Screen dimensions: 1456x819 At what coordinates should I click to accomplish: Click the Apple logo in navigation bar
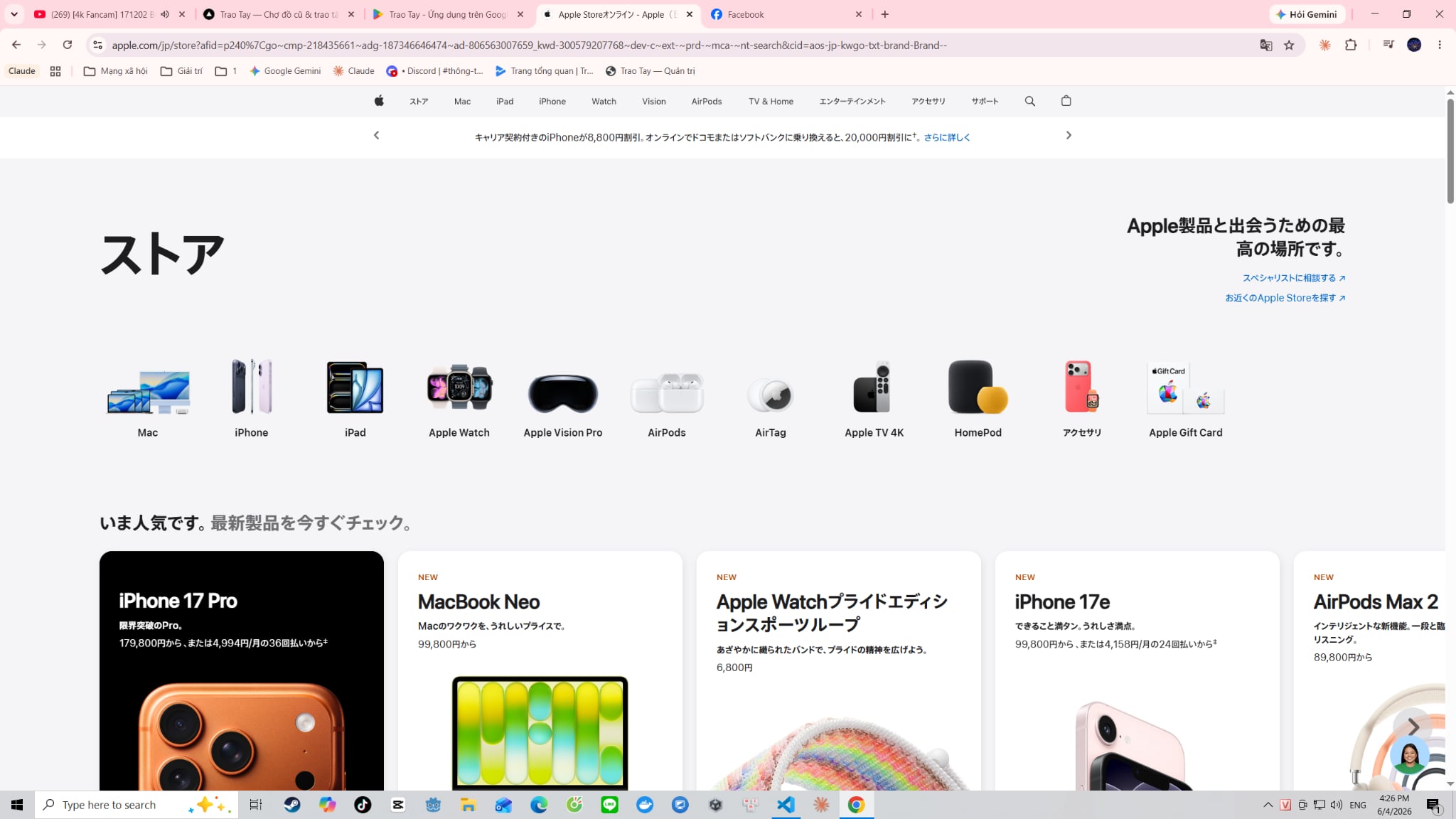point(379,101)
